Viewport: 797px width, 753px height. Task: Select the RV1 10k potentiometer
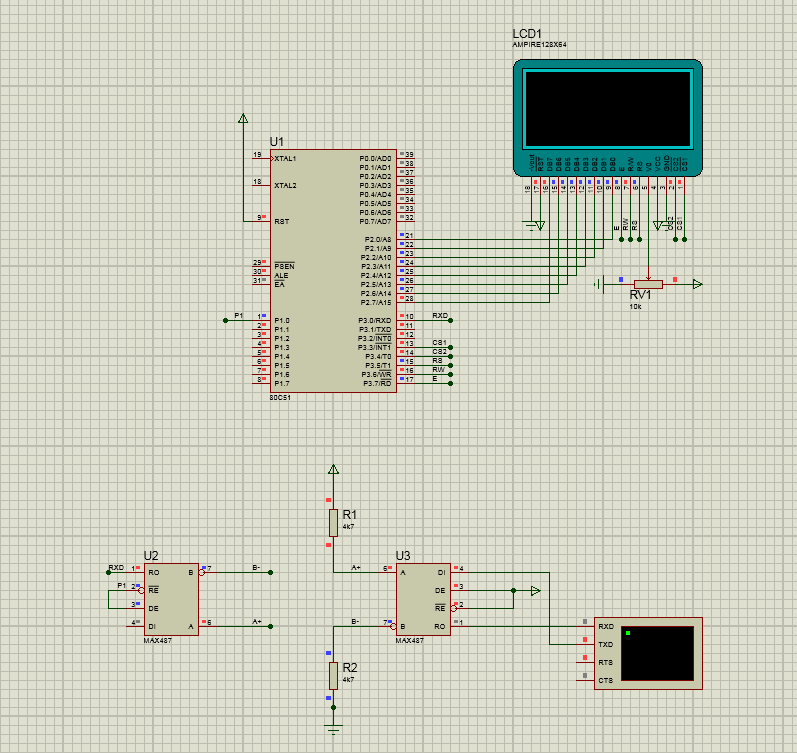tap(648, 284)
